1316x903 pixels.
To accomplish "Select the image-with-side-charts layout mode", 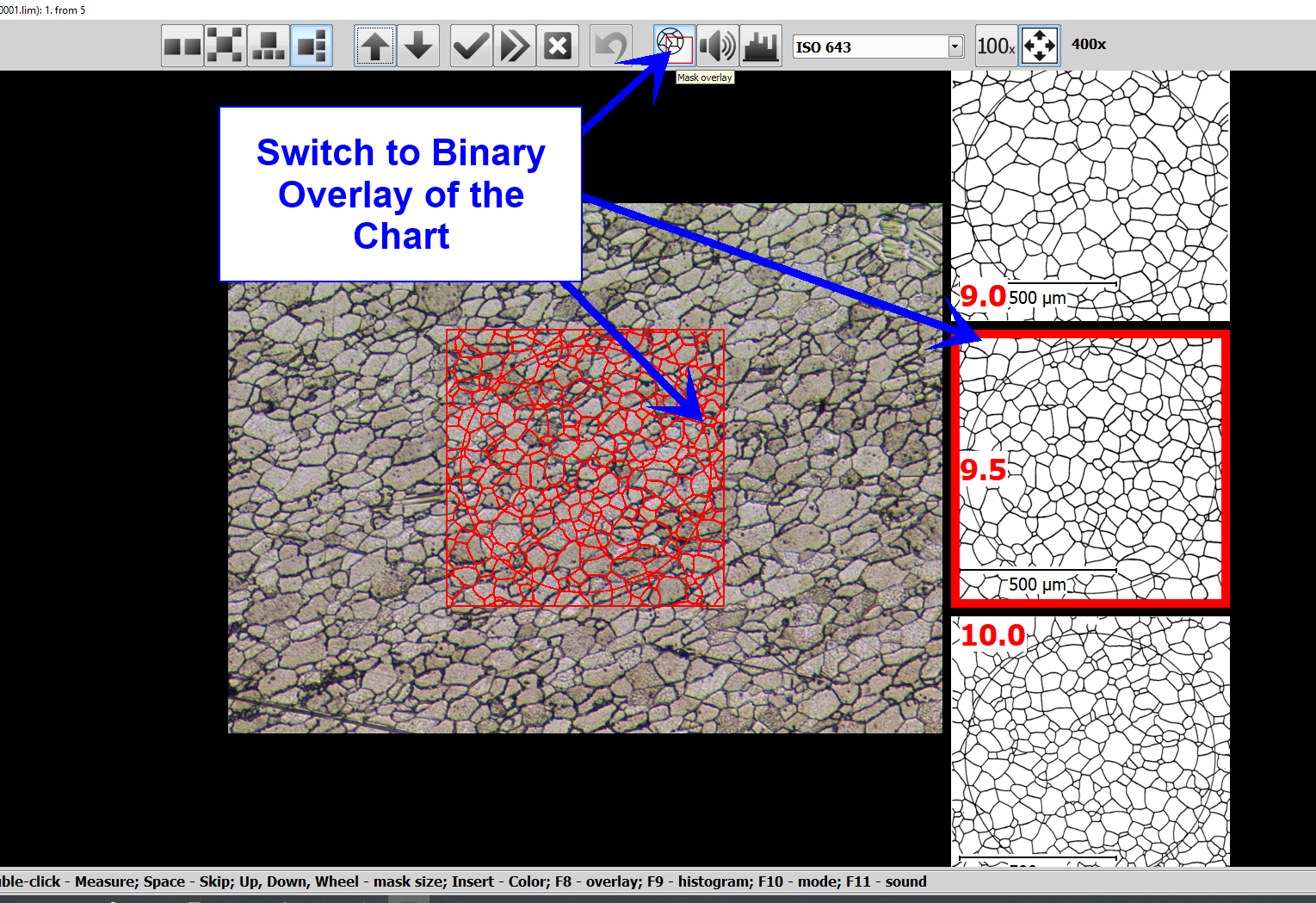I will pyautogui.click(x=312, y=46).
